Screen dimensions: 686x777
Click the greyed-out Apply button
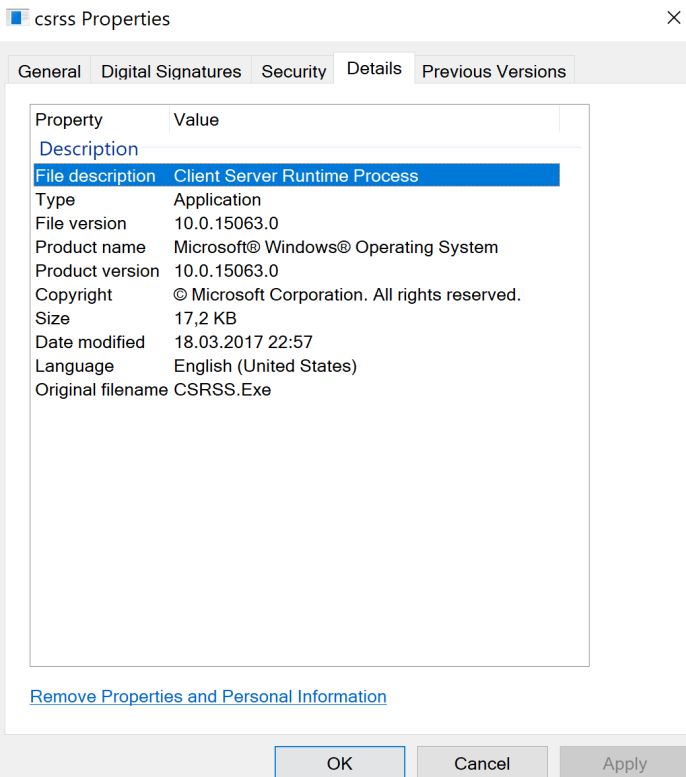click(624, 763)
